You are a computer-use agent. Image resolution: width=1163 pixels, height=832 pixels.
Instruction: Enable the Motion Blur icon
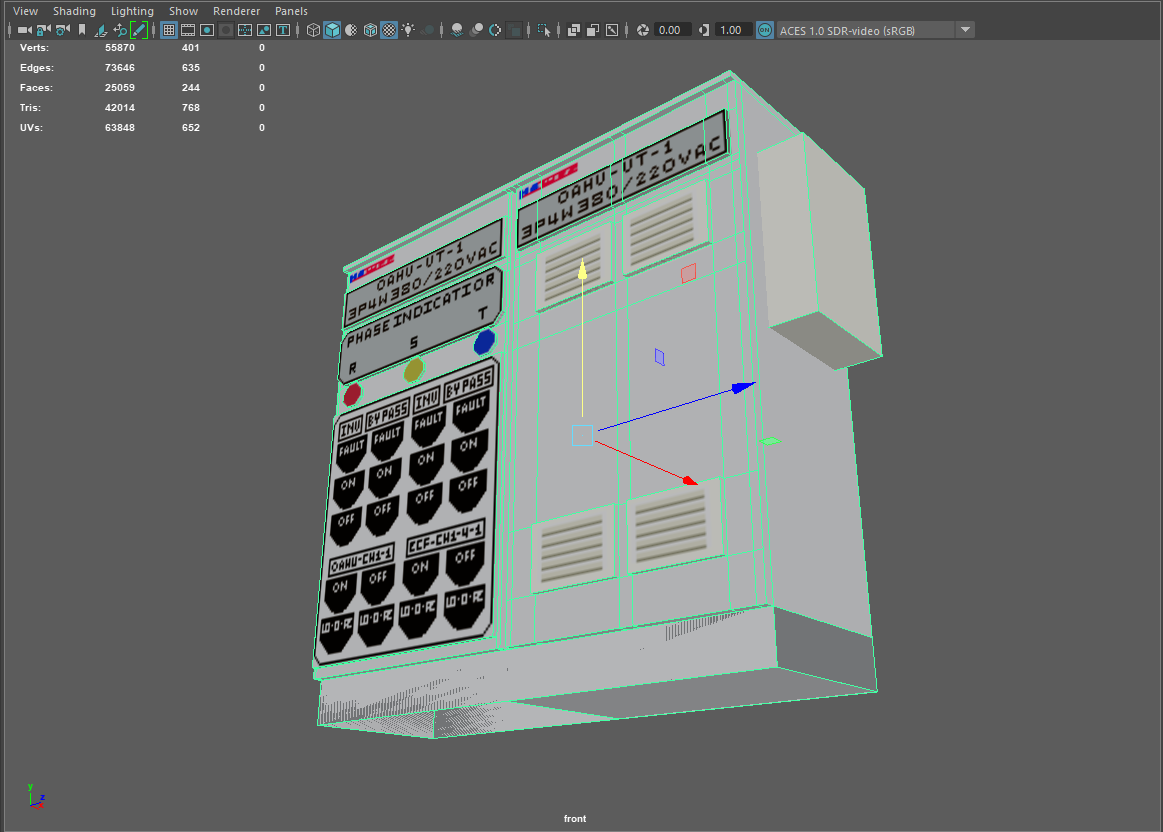click(476, 30)
